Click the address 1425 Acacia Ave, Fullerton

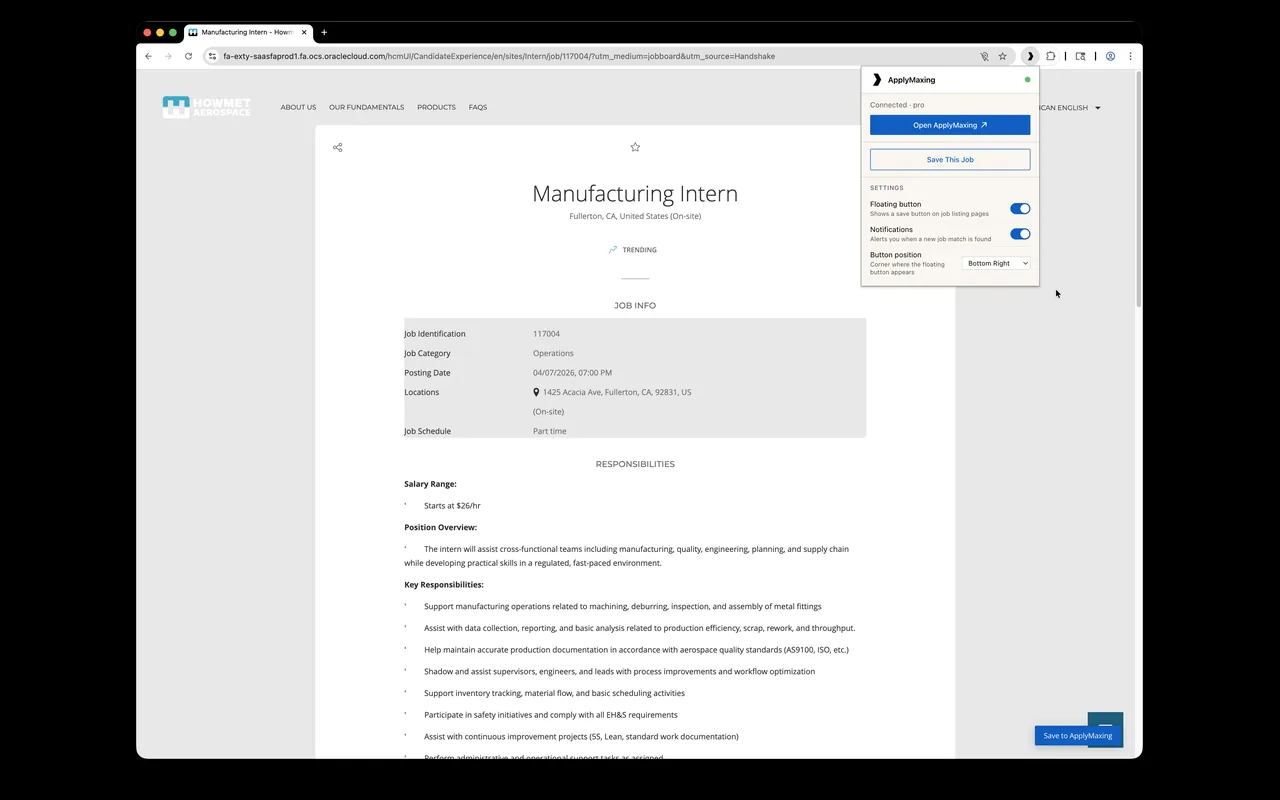(x=617, y=392)
